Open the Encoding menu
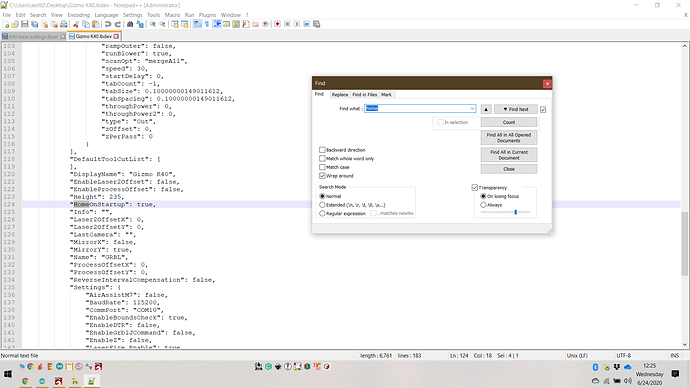The image size is (690, 388). pyautogui.click(x=79, y=15)
